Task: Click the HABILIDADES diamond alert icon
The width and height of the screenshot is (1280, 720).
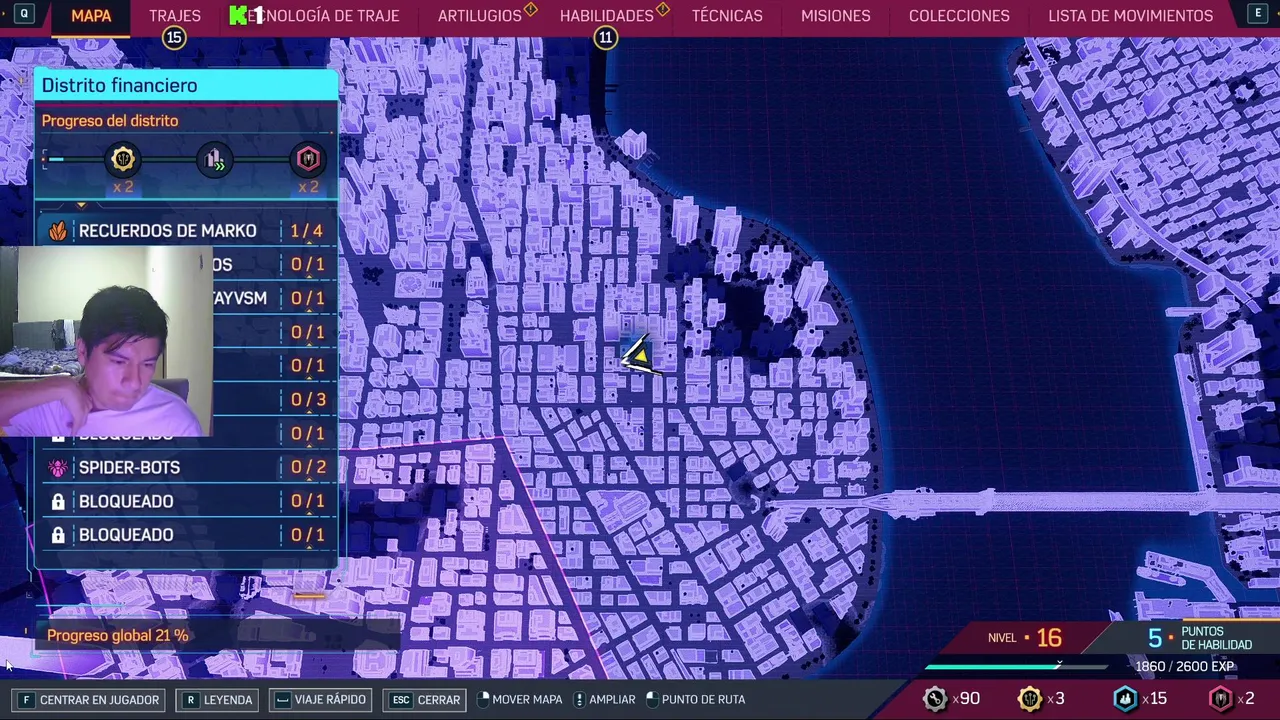Action: tap(662, 10)
